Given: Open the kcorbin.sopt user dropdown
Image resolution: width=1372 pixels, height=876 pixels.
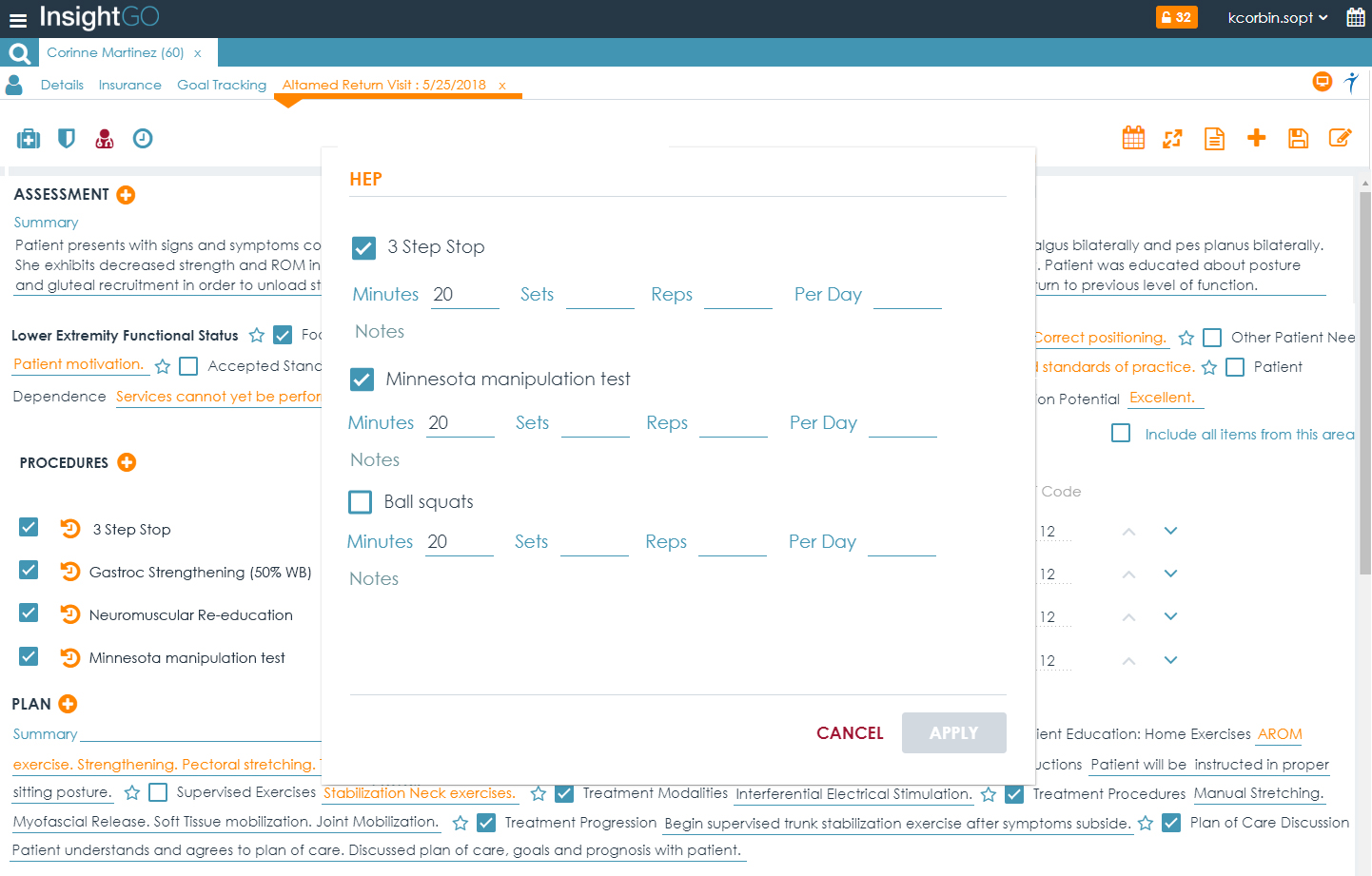Looking at the screenshot, I should tap(1277, 18).
